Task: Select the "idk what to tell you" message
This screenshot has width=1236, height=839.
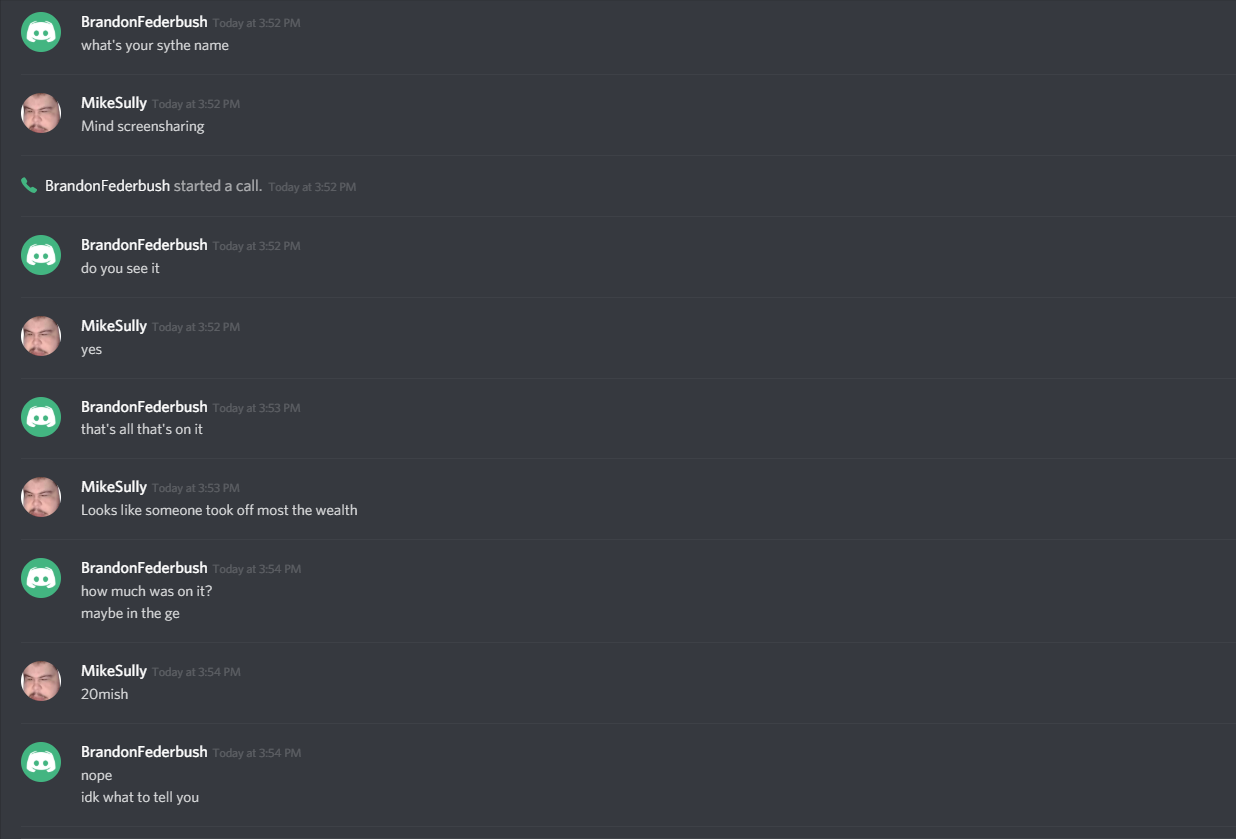Action: click(x=140, y=797)
